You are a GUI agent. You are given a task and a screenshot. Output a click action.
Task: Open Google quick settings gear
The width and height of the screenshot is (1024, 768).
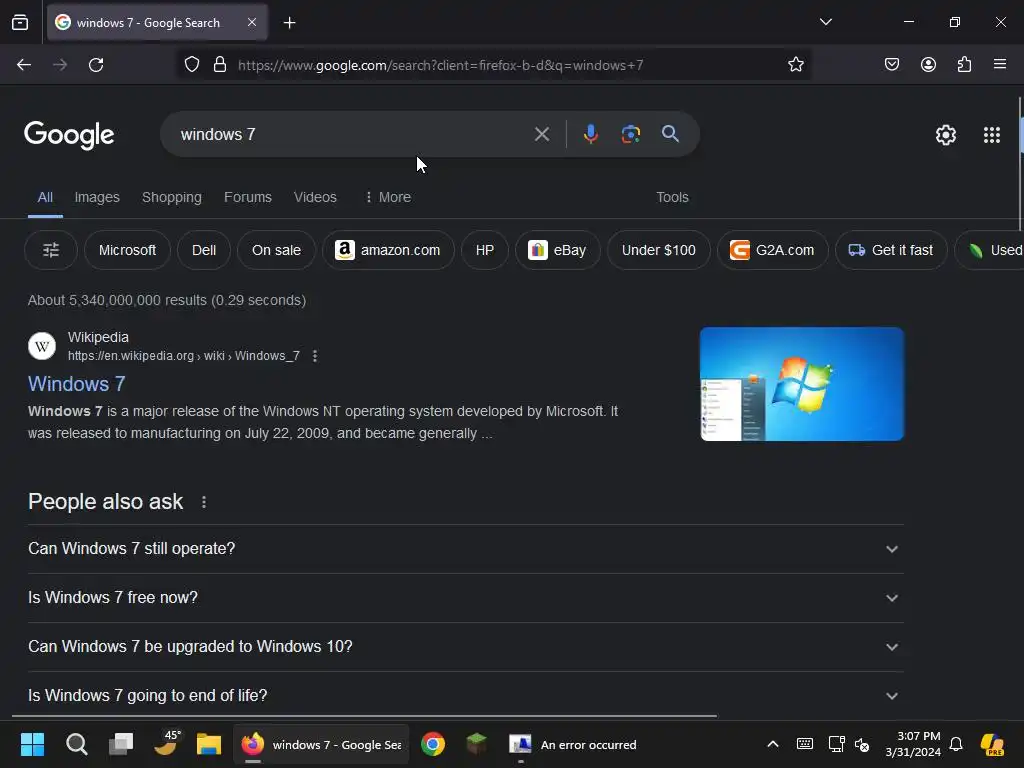coord(946,135)
